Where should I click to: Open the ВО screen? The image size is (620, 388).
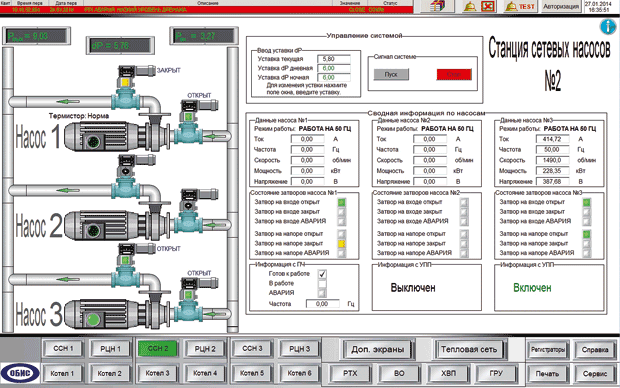point(399,373)
